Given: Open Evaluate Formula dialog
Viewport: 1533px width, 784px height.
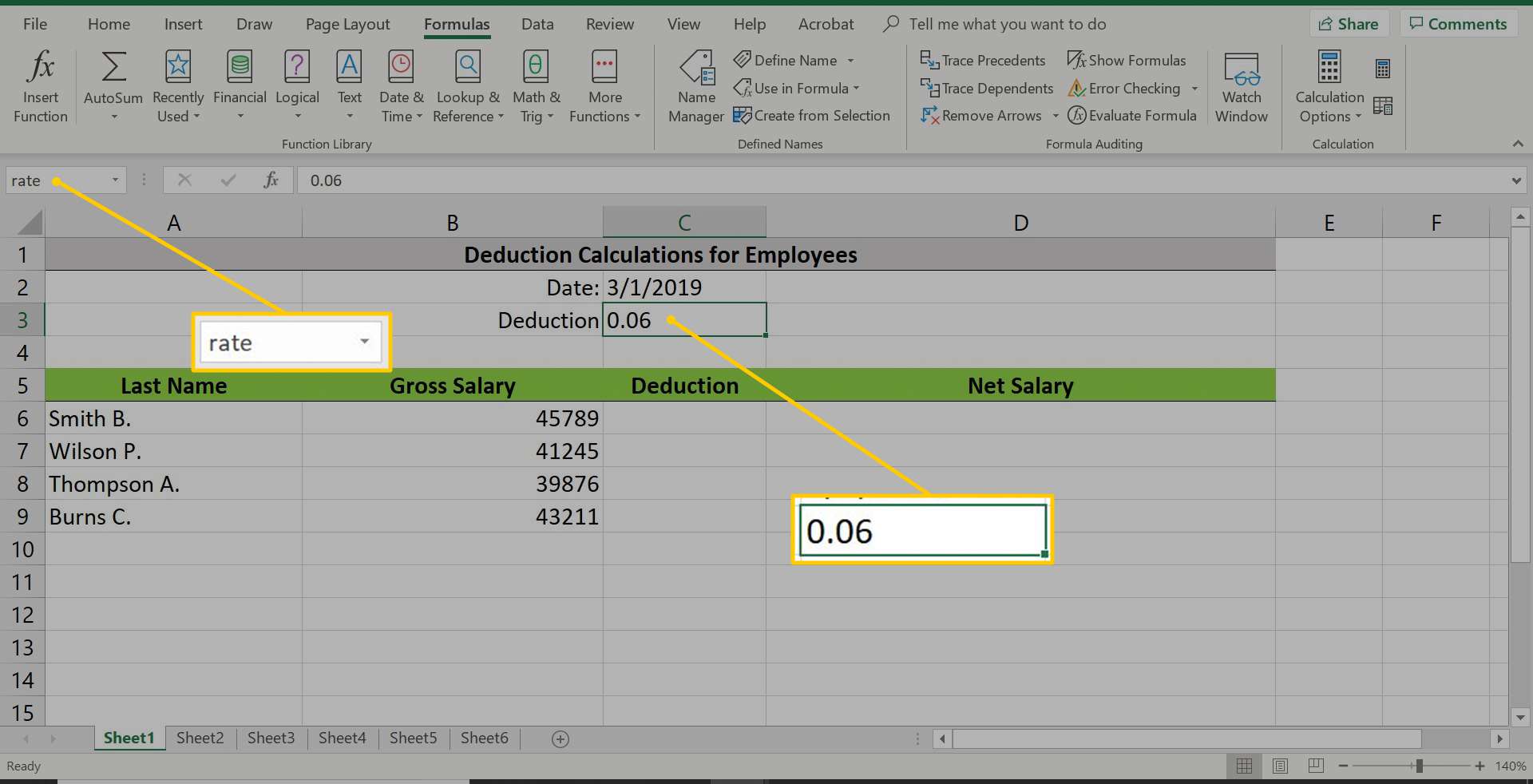Looking at the screenshot, I should (1132, 116).
